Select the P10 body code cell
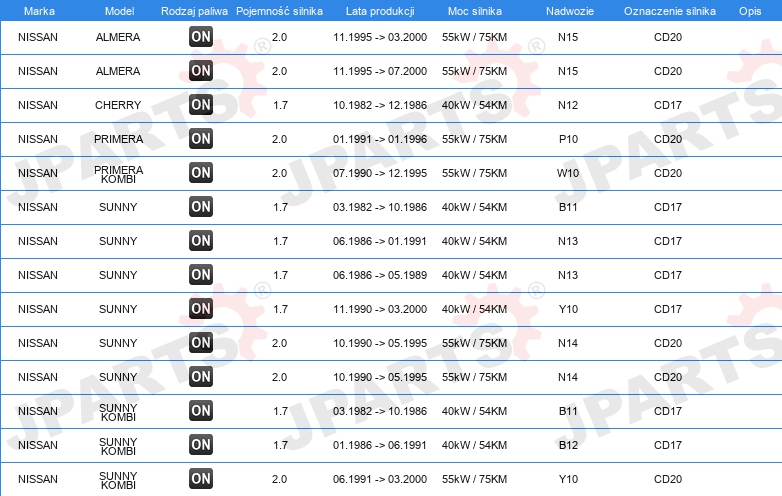The width and height of the screenshot is (782, 496). pyautogui.click(x=568, y=139)
